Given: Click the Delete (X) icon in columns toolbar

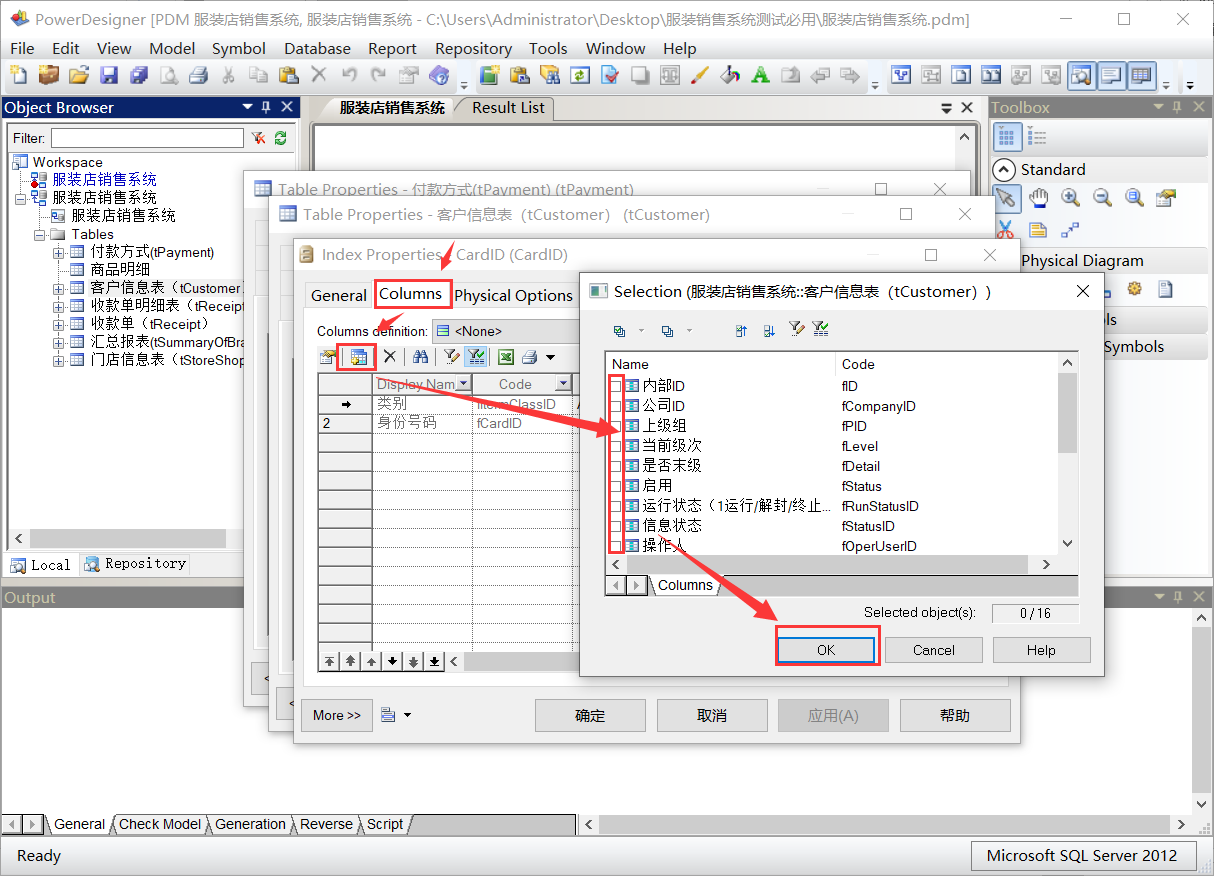Looking at the screenshot, I should coord(390,356).
